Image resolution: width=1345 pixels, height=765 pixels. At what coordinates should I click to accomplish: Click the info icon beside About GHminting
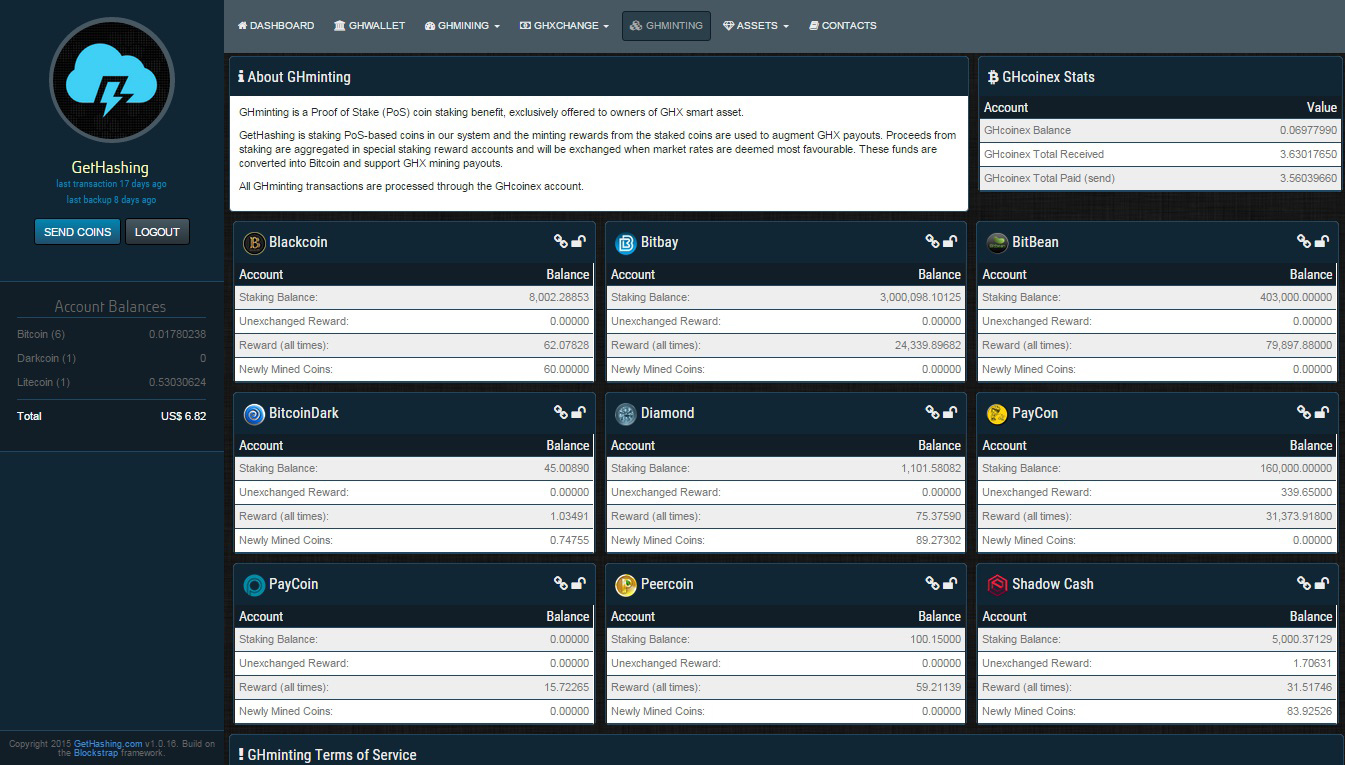coord(241,76)
